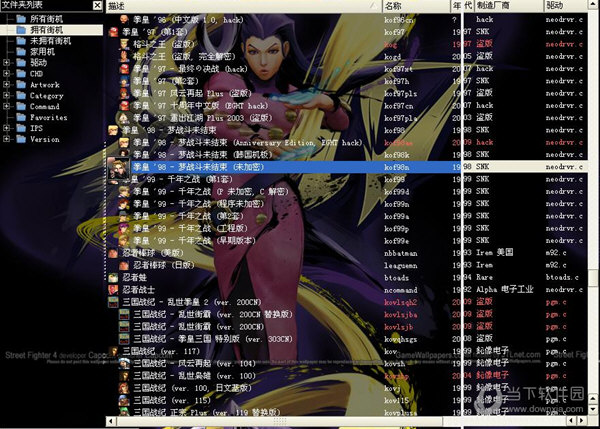Image resolution: width=600 pixels, height=429 pixels.
Task: Click the icon of 忍者战士
Action: tap(113, 290)
